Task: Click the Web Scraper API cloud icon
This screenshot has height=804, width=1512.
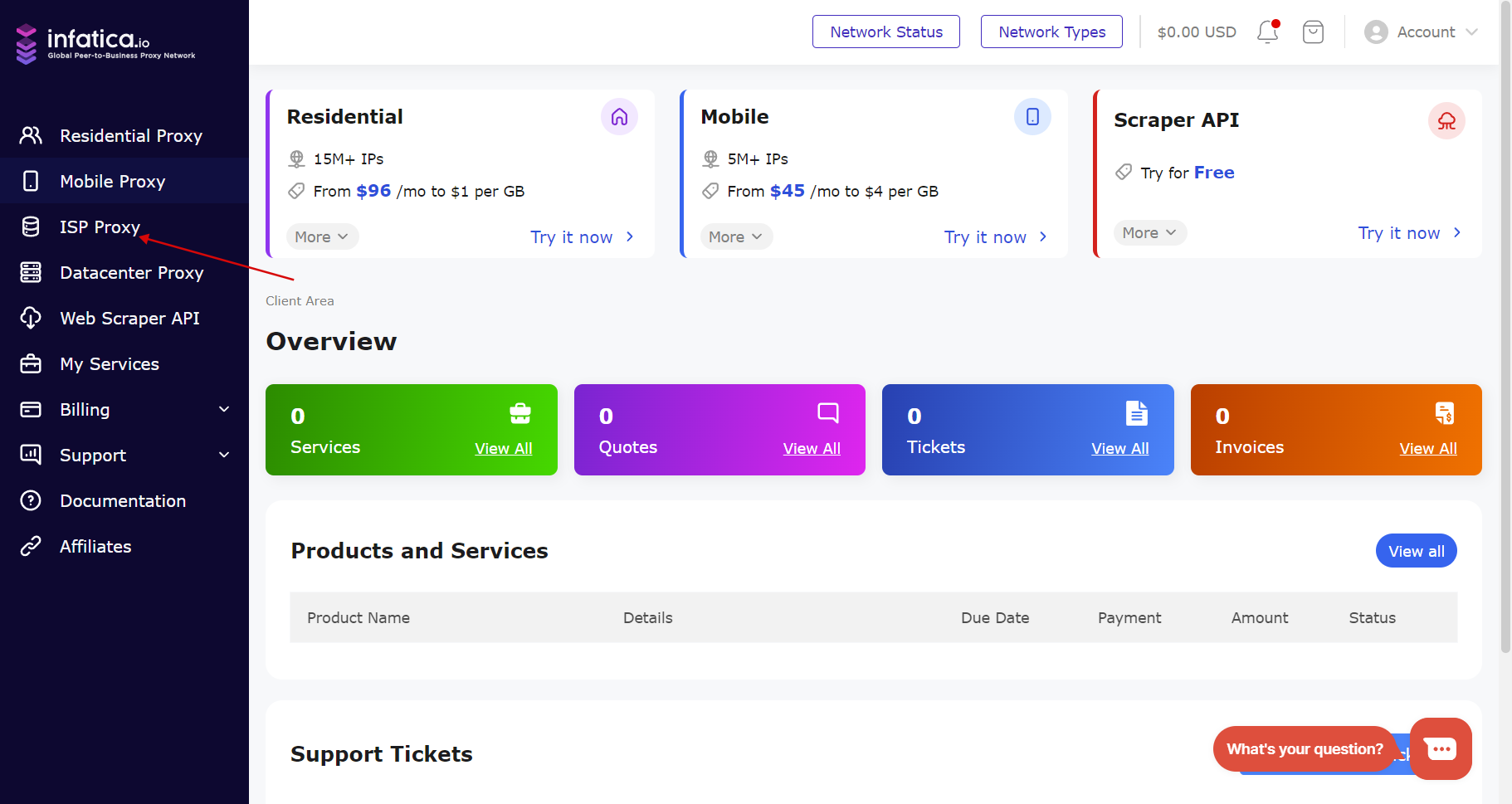Action: click(x=31, y=318)
